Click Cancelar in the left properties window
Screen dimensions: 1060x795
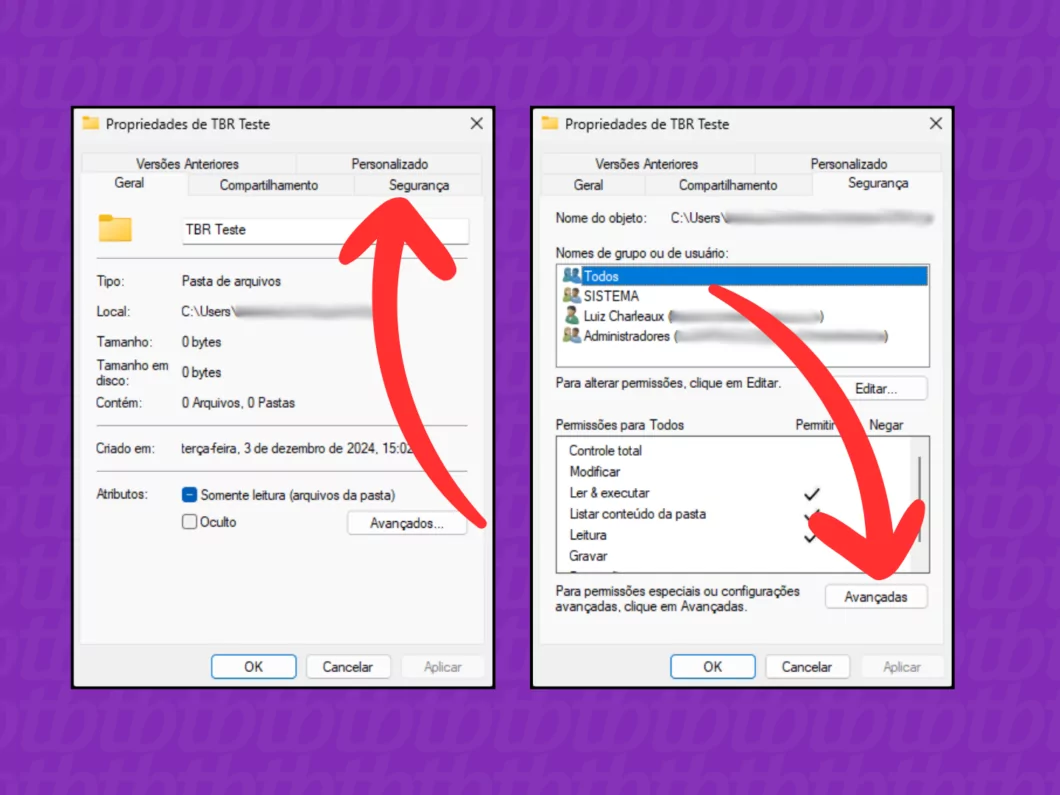(347, 667)
